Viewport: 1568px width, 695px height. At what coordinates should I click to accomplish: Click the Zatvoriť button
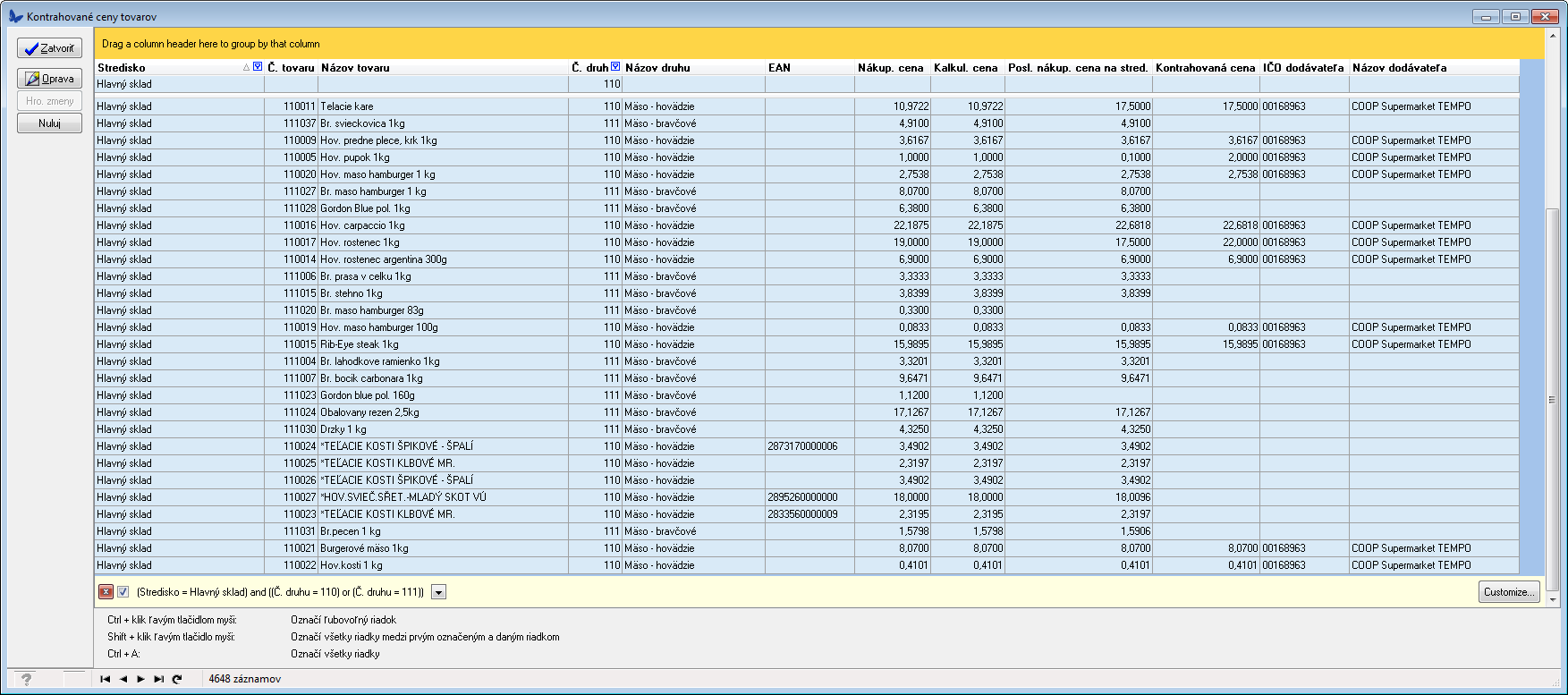point(50,48)
